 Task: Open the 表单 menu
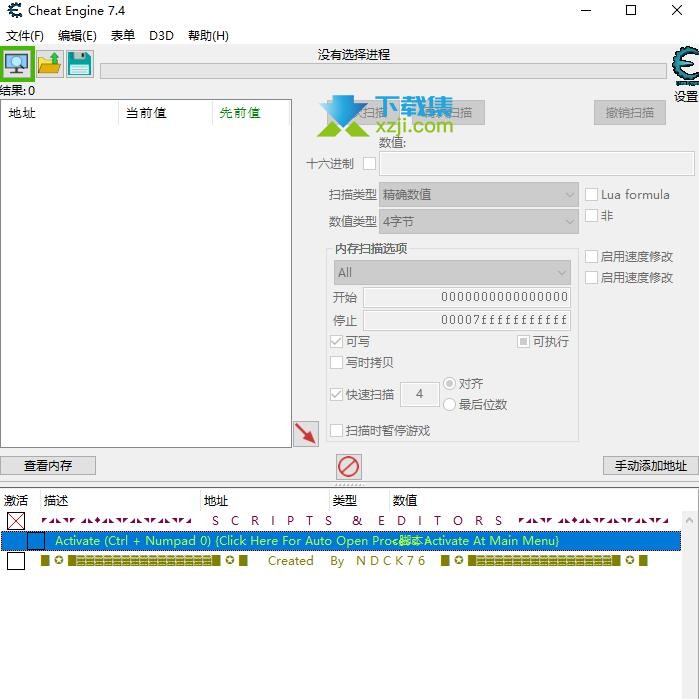coord(123,36)
